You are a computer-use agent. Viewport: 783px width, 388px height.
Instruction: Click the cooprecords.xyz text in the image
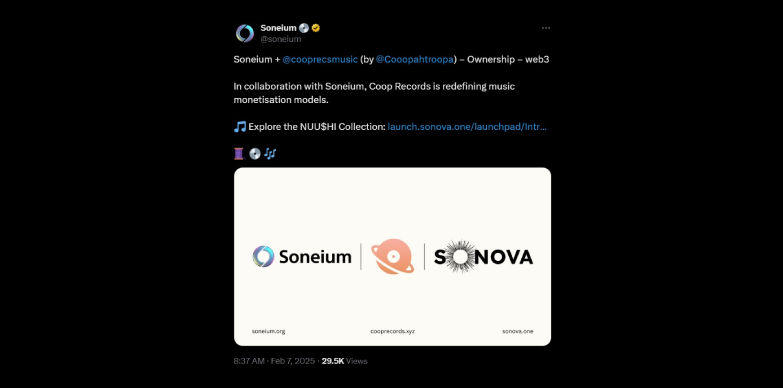(x=392, y=331)
